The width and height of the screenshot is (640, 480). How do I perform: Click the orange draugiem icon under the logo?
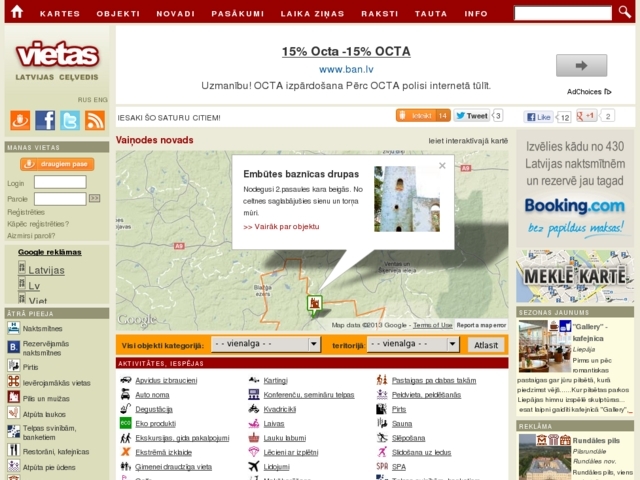(x=20, y=120)
